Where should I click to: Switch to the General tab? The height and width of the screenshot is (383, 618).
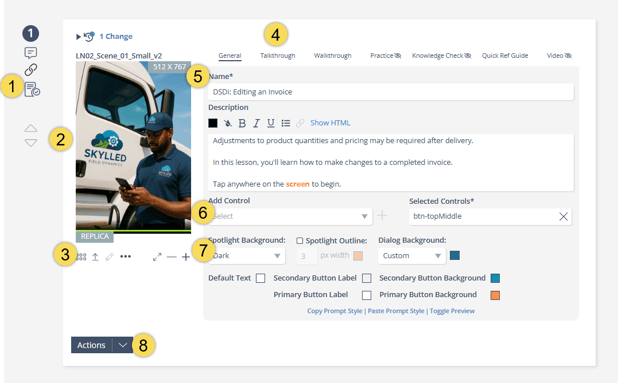[x=230, y=56]
